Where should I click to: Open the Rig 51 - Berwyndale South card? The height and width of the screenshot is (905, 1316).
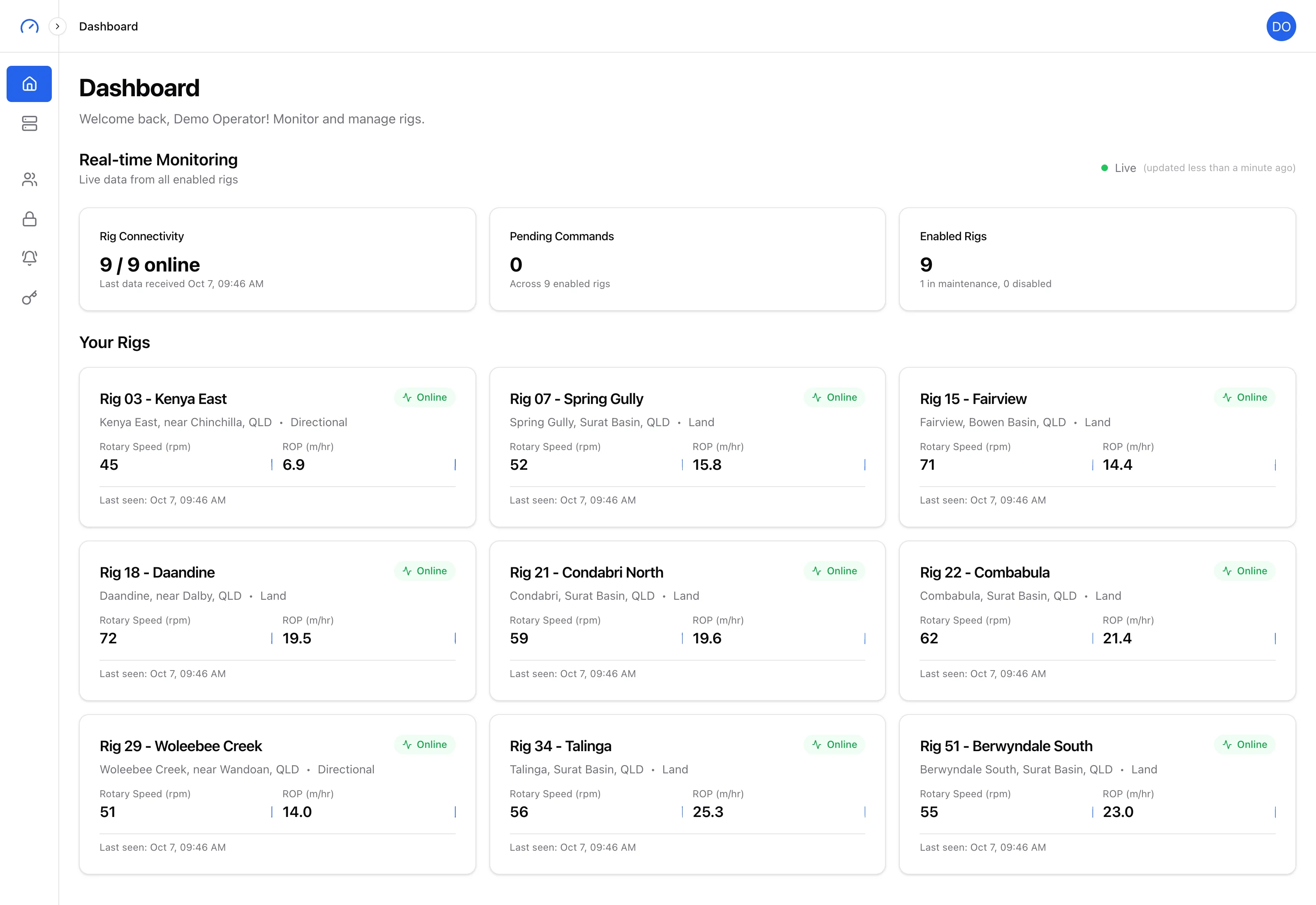coord(1097,794)
